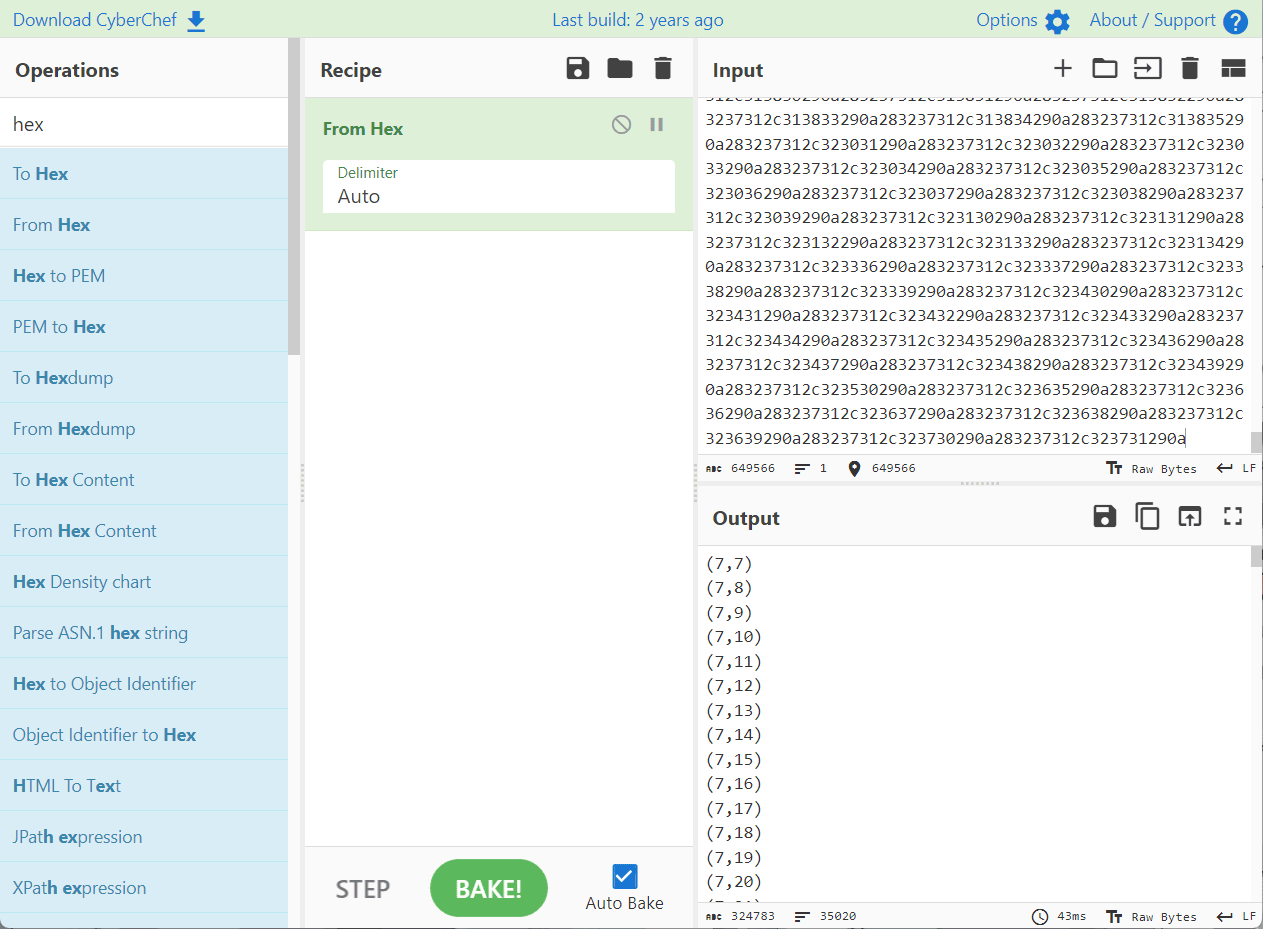Clear the recipe with trash icon

[662, 69]
